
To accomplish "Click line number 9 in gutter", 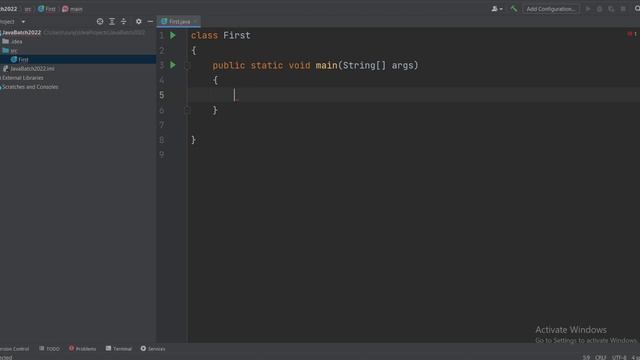I will tap(162, 154).
